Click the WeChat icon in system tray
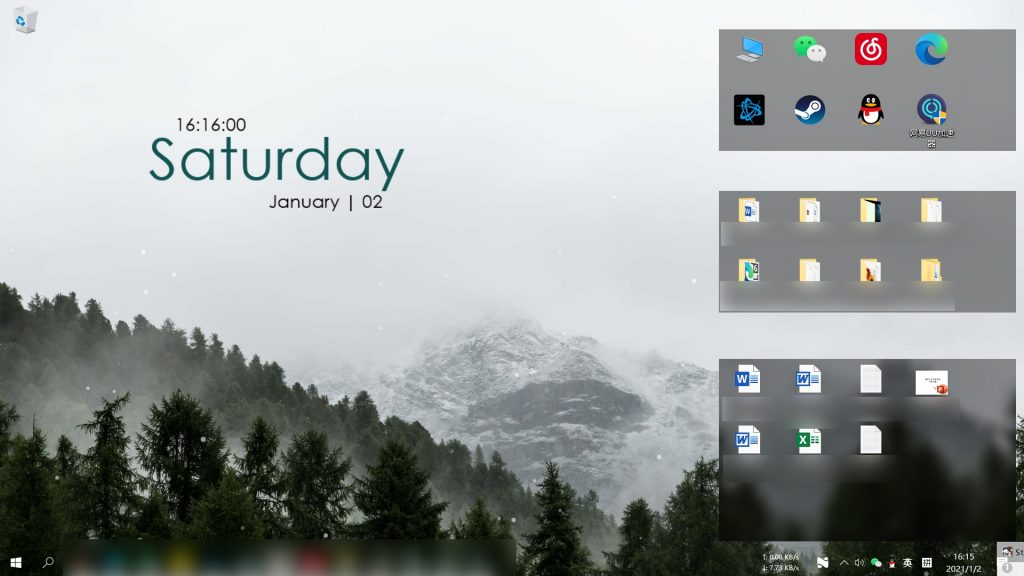Screen dimensions: 1024x576 876,563
